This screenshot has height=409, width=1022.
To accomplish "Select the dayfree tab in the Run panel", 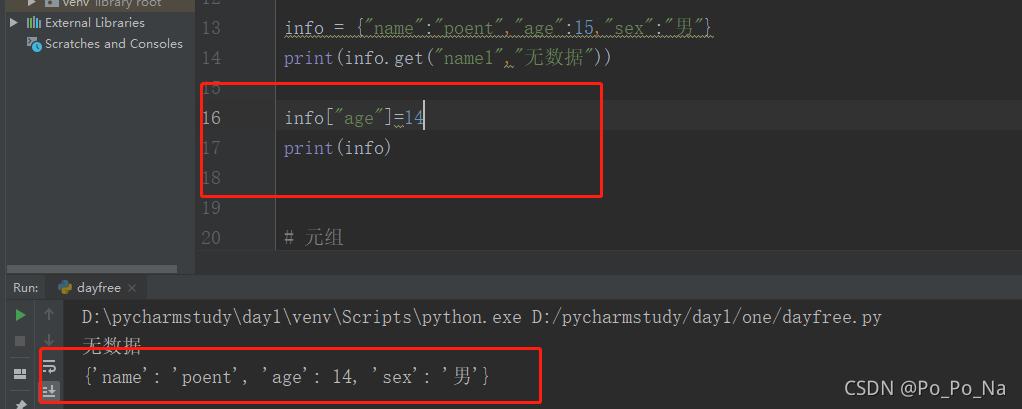I will [97, 288].
